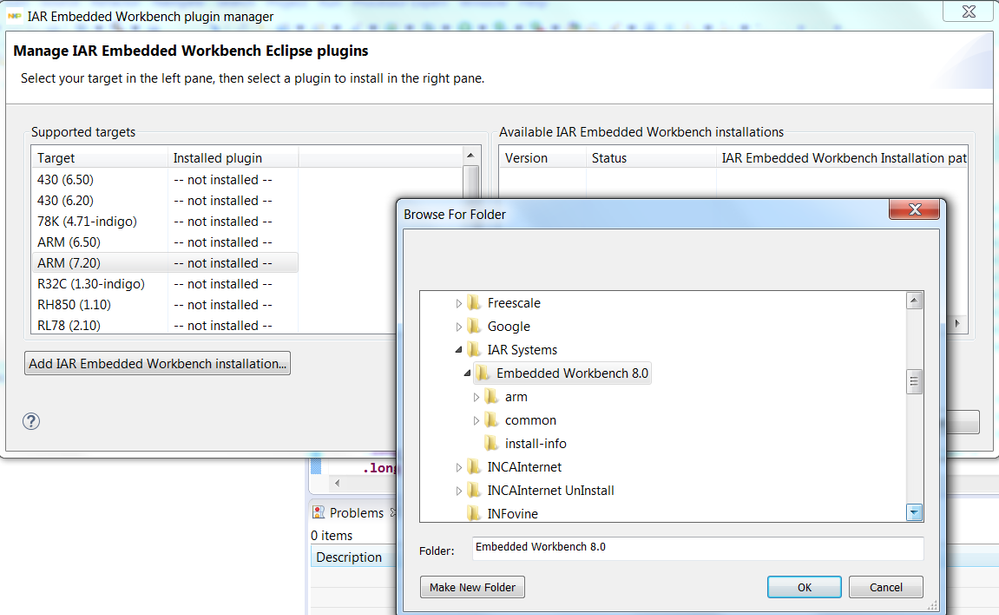This screenshot has height=615, width=999.
Task: Click the IAR Systems folder icon
Action: point(473,350)
